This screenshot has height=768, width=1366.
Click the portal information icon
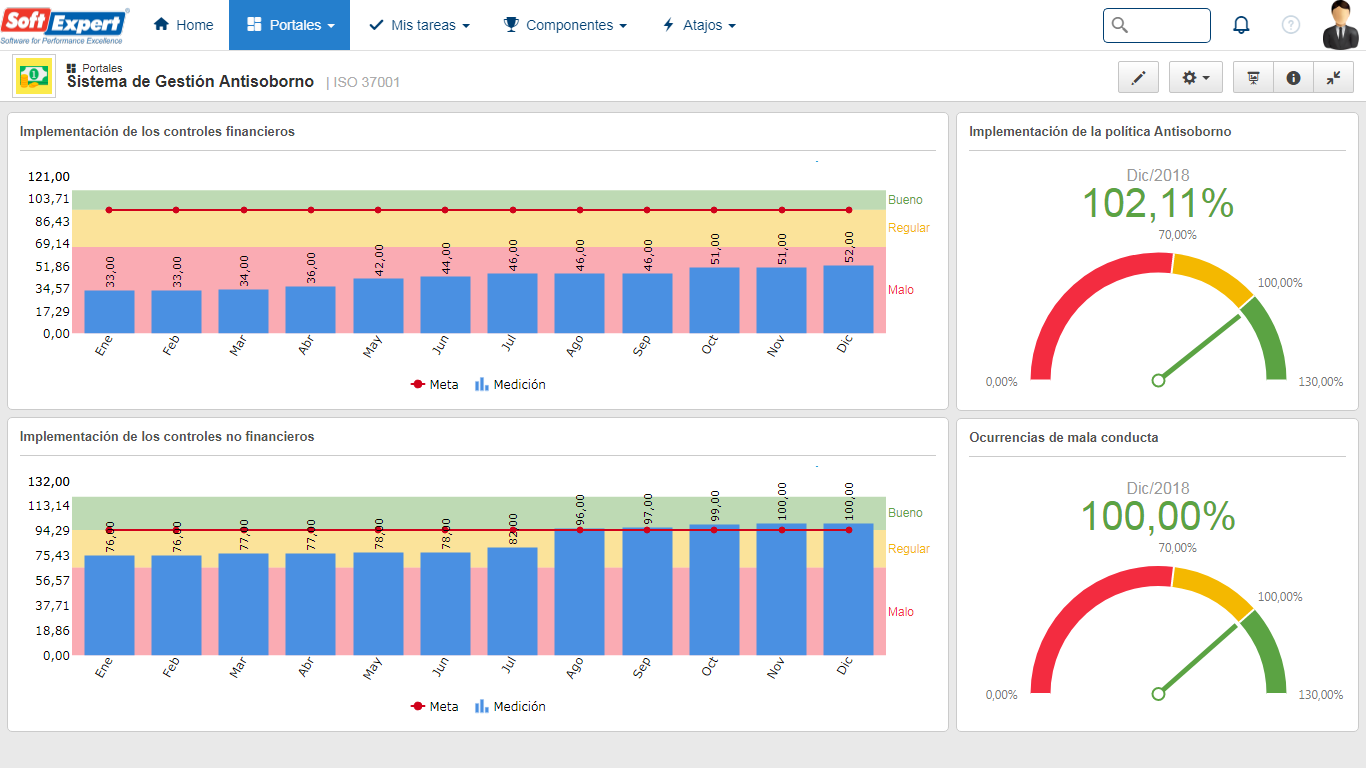point(1293,77)
